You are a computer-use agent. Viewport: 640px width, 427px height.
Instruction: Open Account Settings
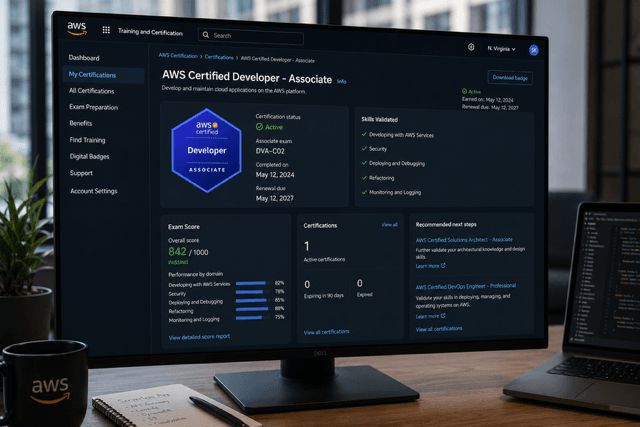click(x=94, y=191)
